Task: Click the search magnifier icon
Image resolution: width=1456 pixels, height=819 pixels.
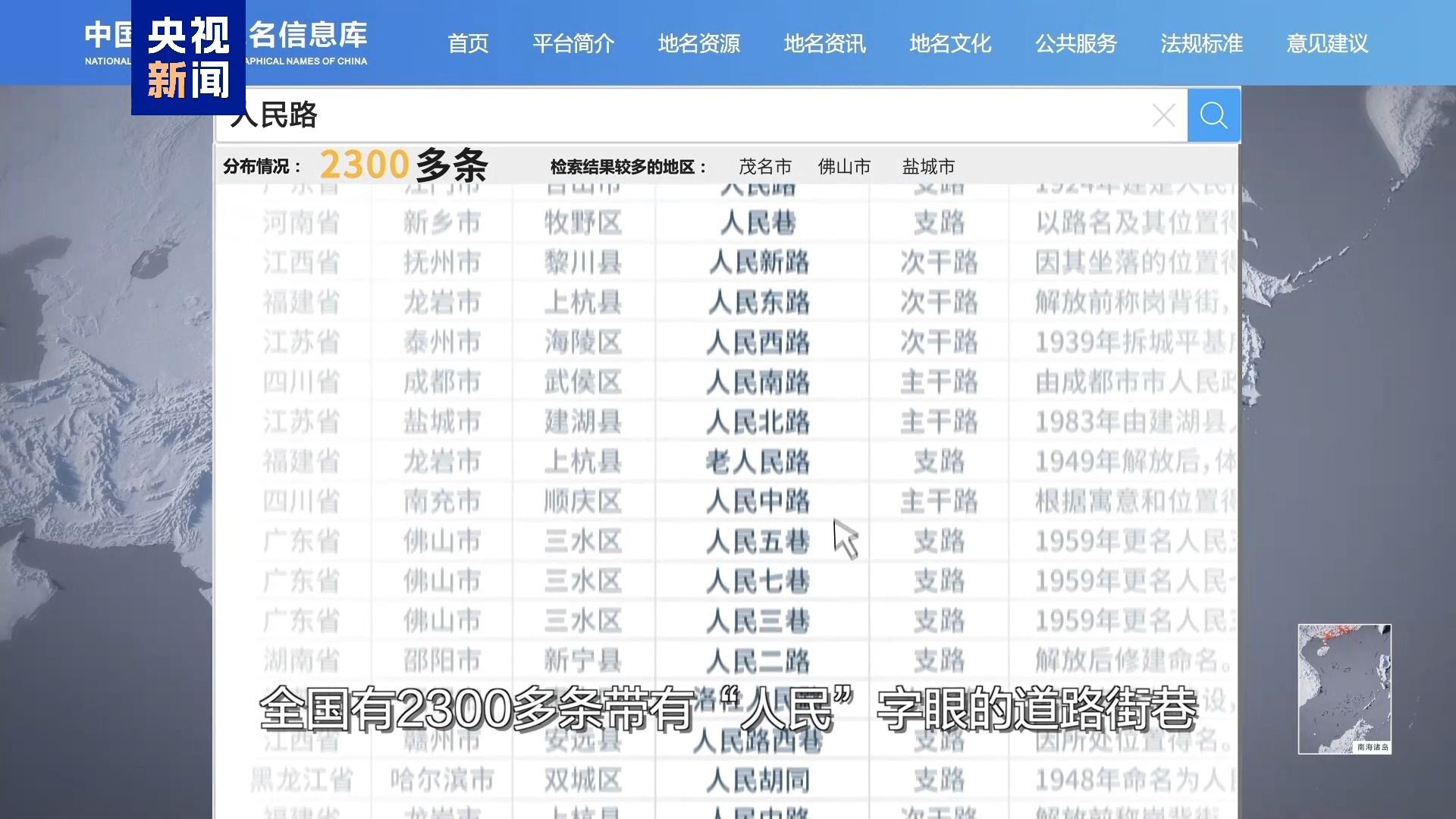Action: (x=1213, y=115)
